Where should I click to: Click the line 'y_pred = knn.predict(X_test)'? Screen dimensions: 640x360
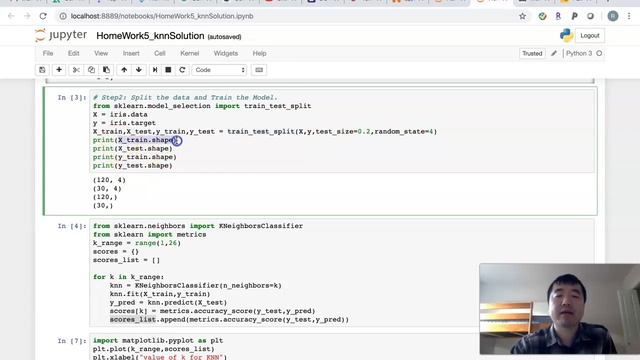click(x=168, y=303)
